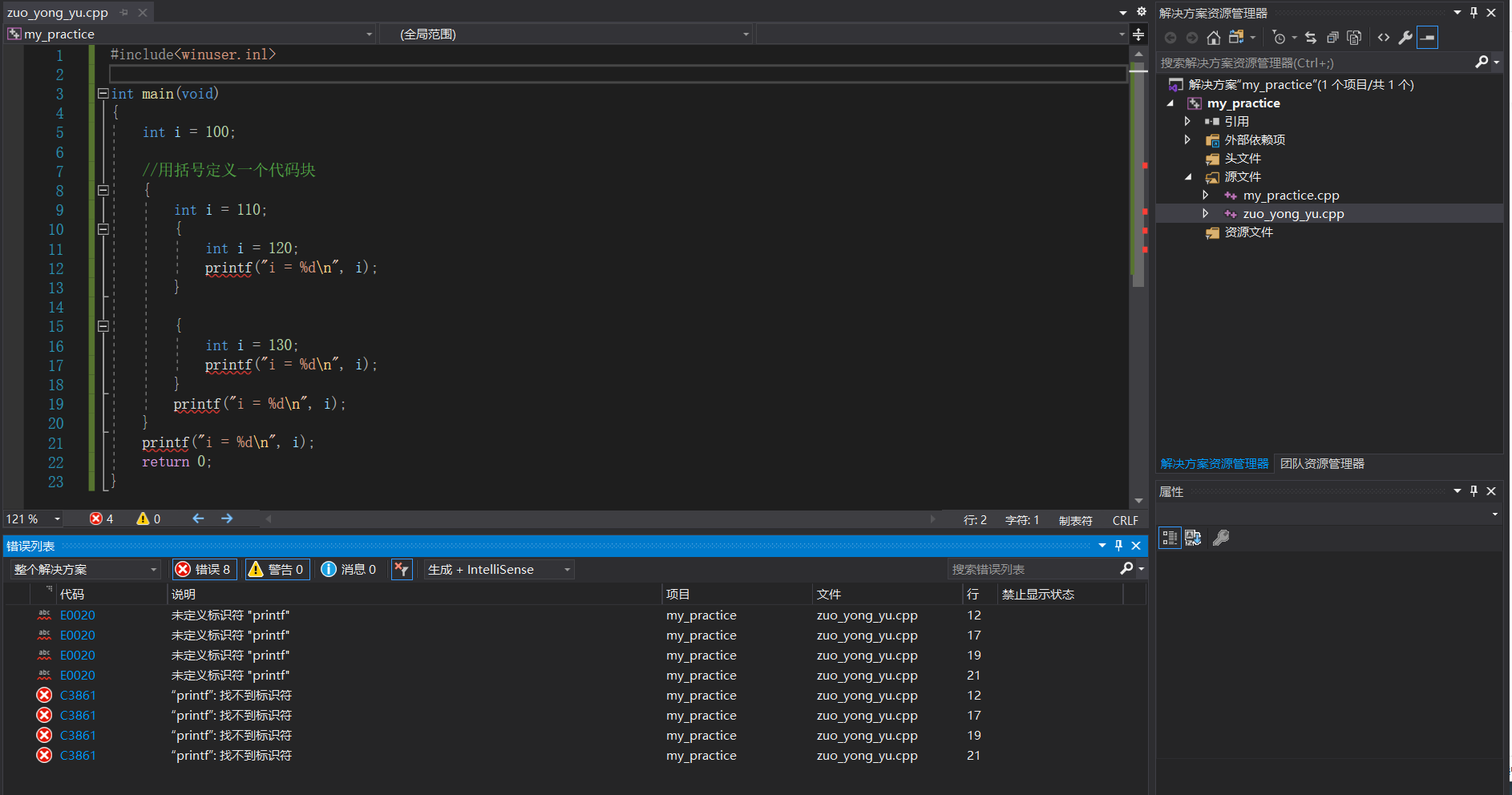Click the alphabetical sort icon in Properties panel

click(x=1193, y=538)
